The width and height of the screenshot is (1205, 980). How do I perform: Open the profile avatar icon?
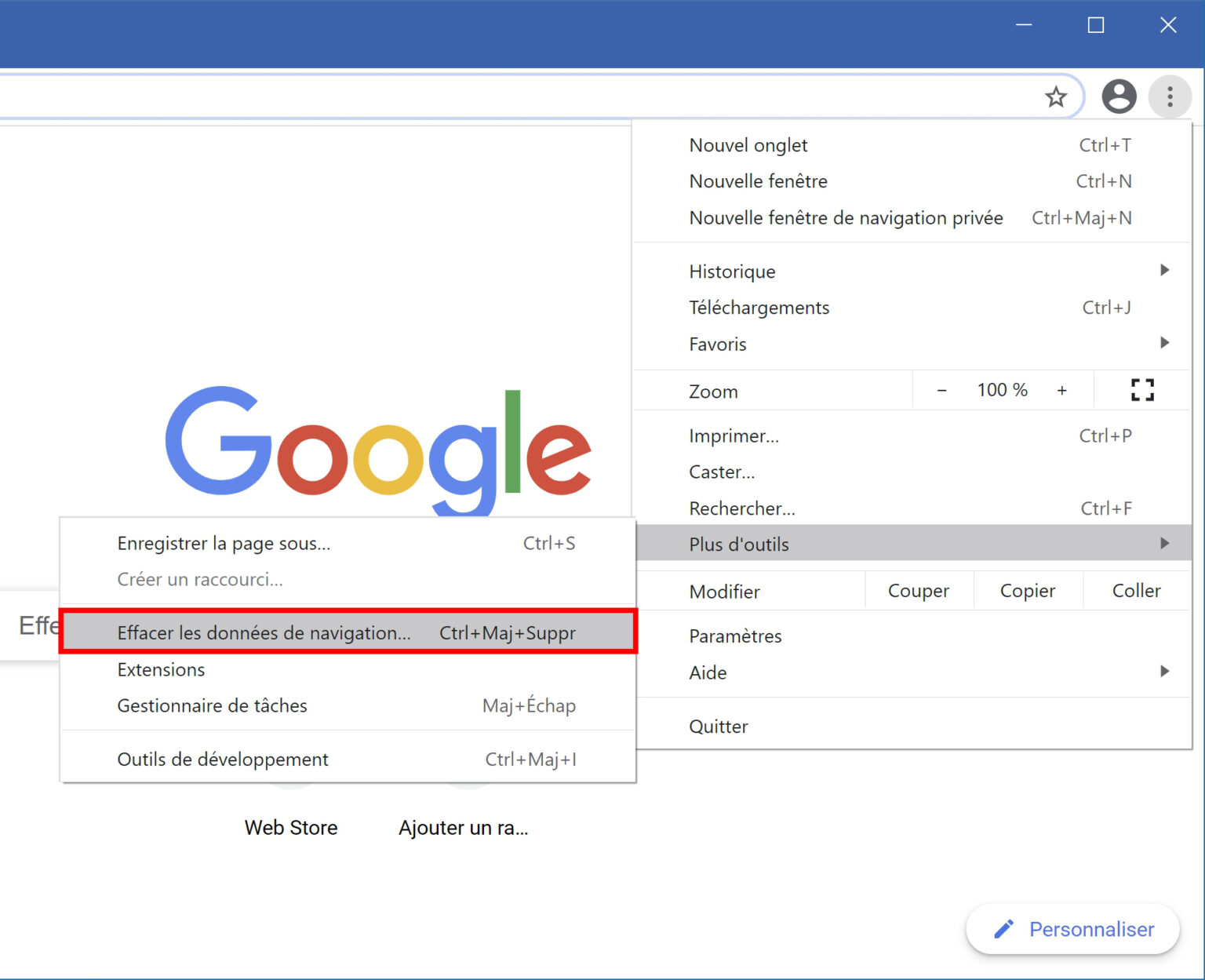click(1119, 97)
